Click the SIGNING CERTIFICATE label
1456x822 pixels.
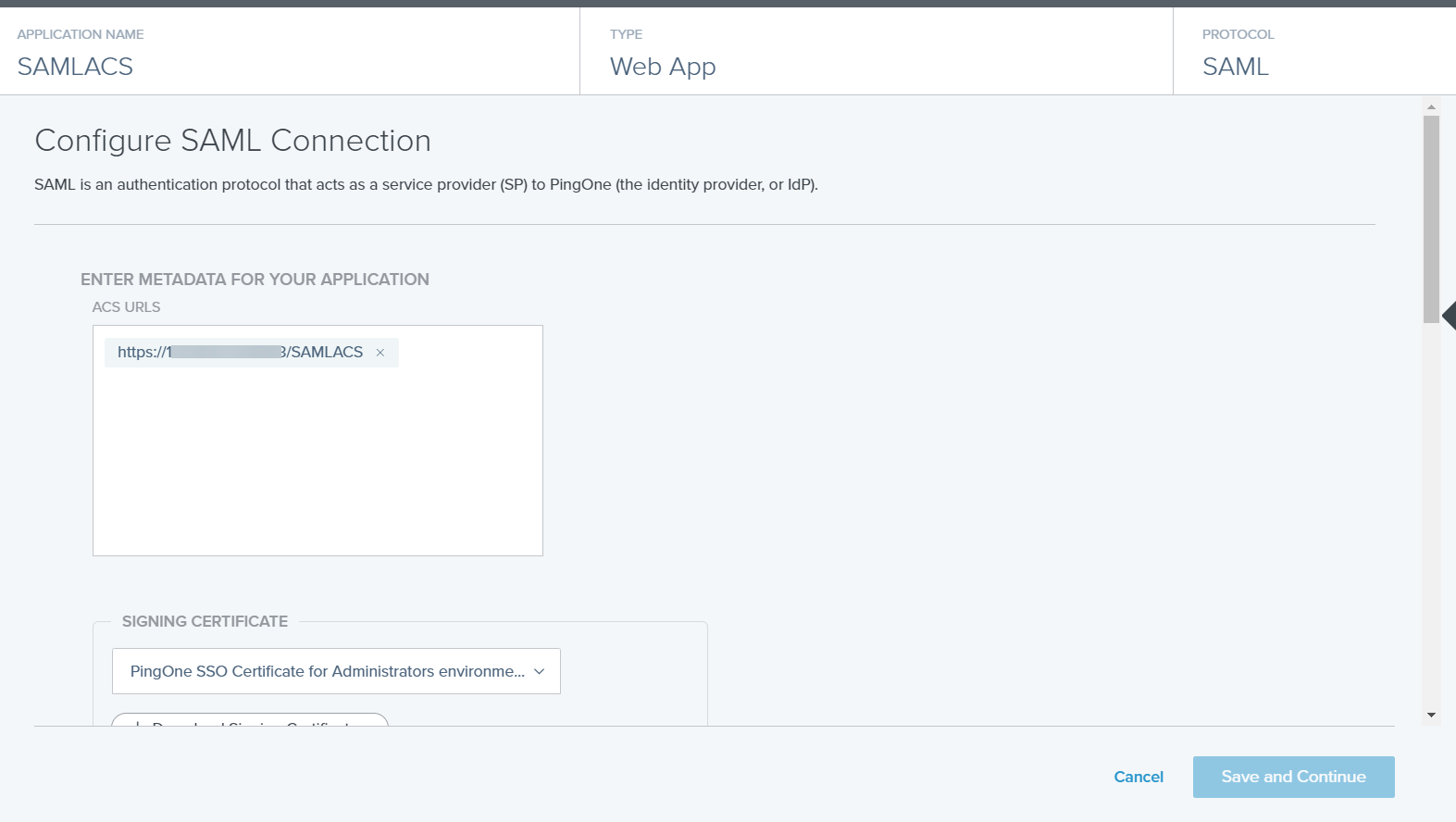tap(205, 621)
